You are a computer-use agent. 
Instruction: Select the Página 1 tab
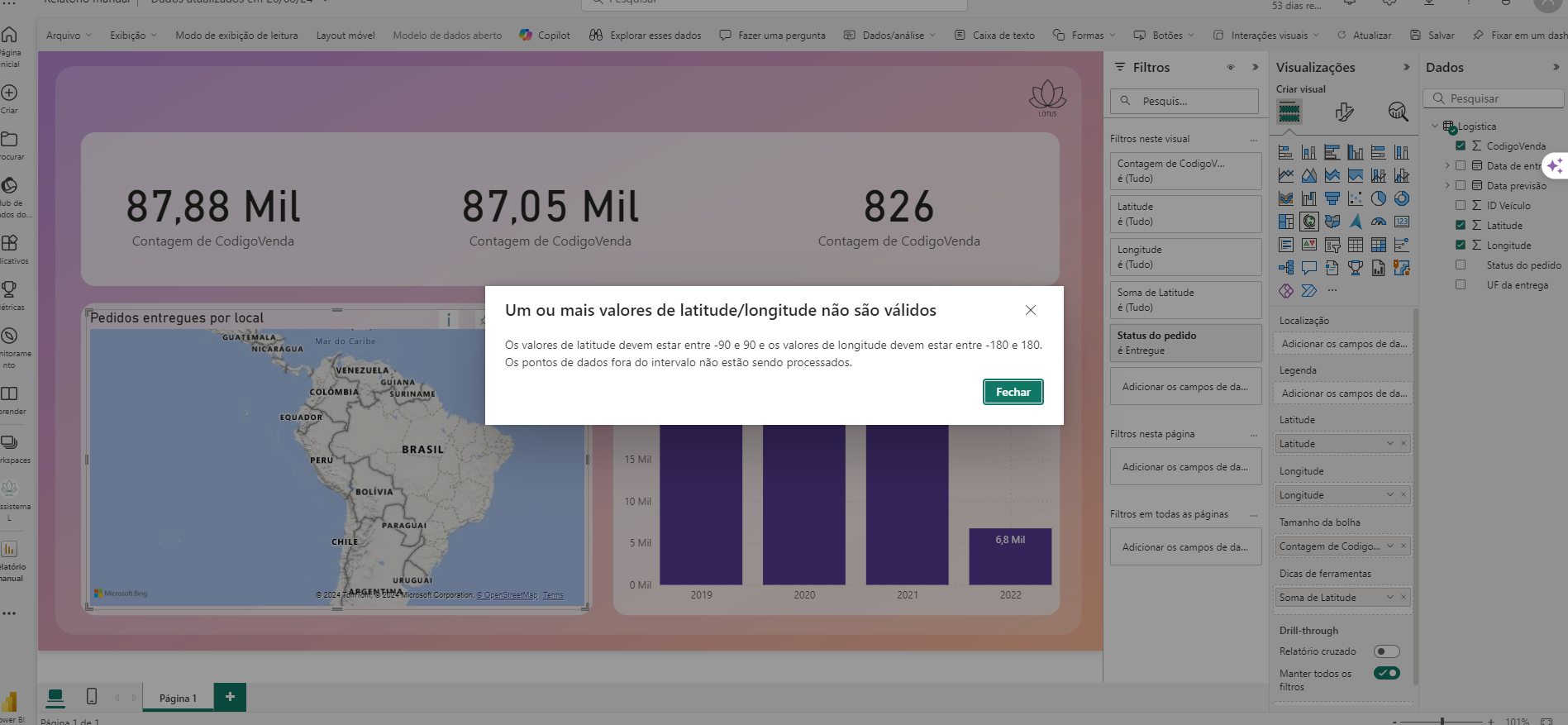click(178, 699)
